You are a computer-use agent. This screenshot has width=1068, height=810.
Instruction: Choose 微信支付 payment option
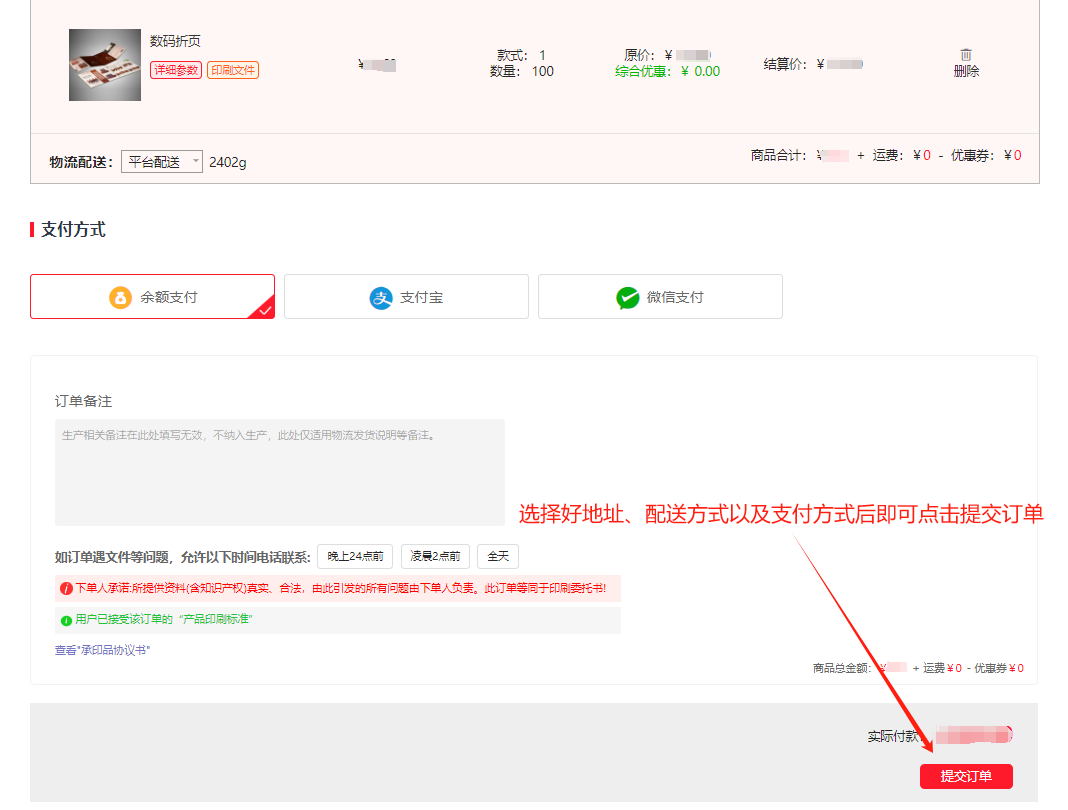click(x=660, y=297)
